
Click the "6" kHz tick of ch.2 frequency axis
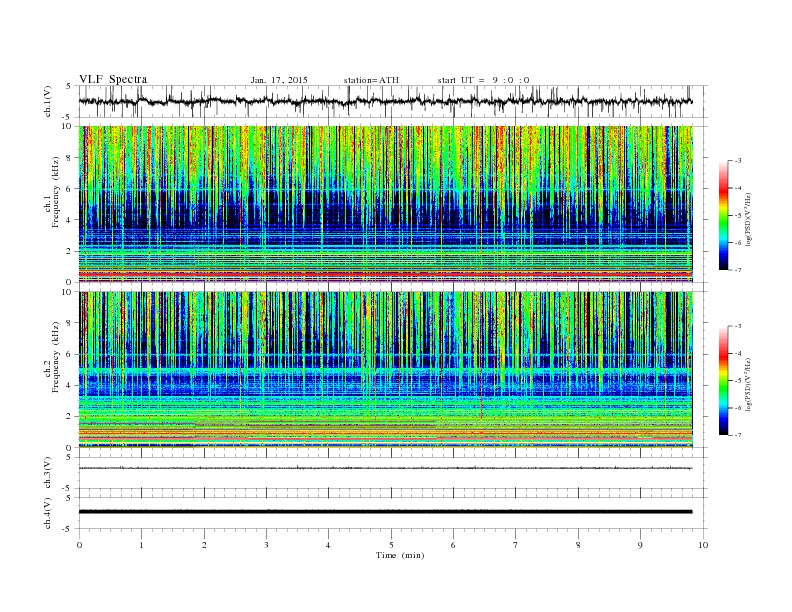pyautogui.click(x=70, y=354)
